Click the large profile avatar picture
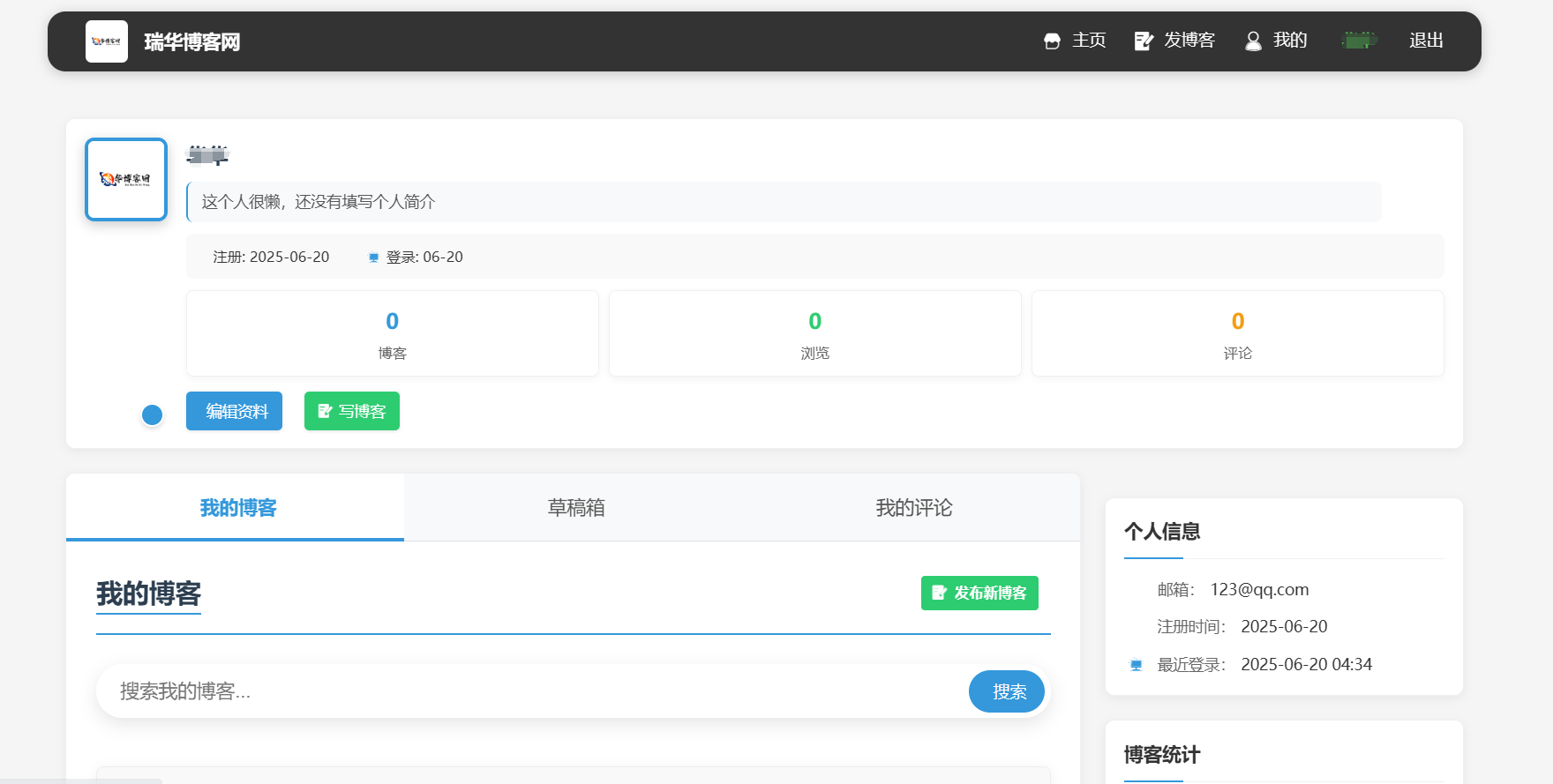Image resolution: width=1553 pixels, height=784 pixels. (126, 179)
